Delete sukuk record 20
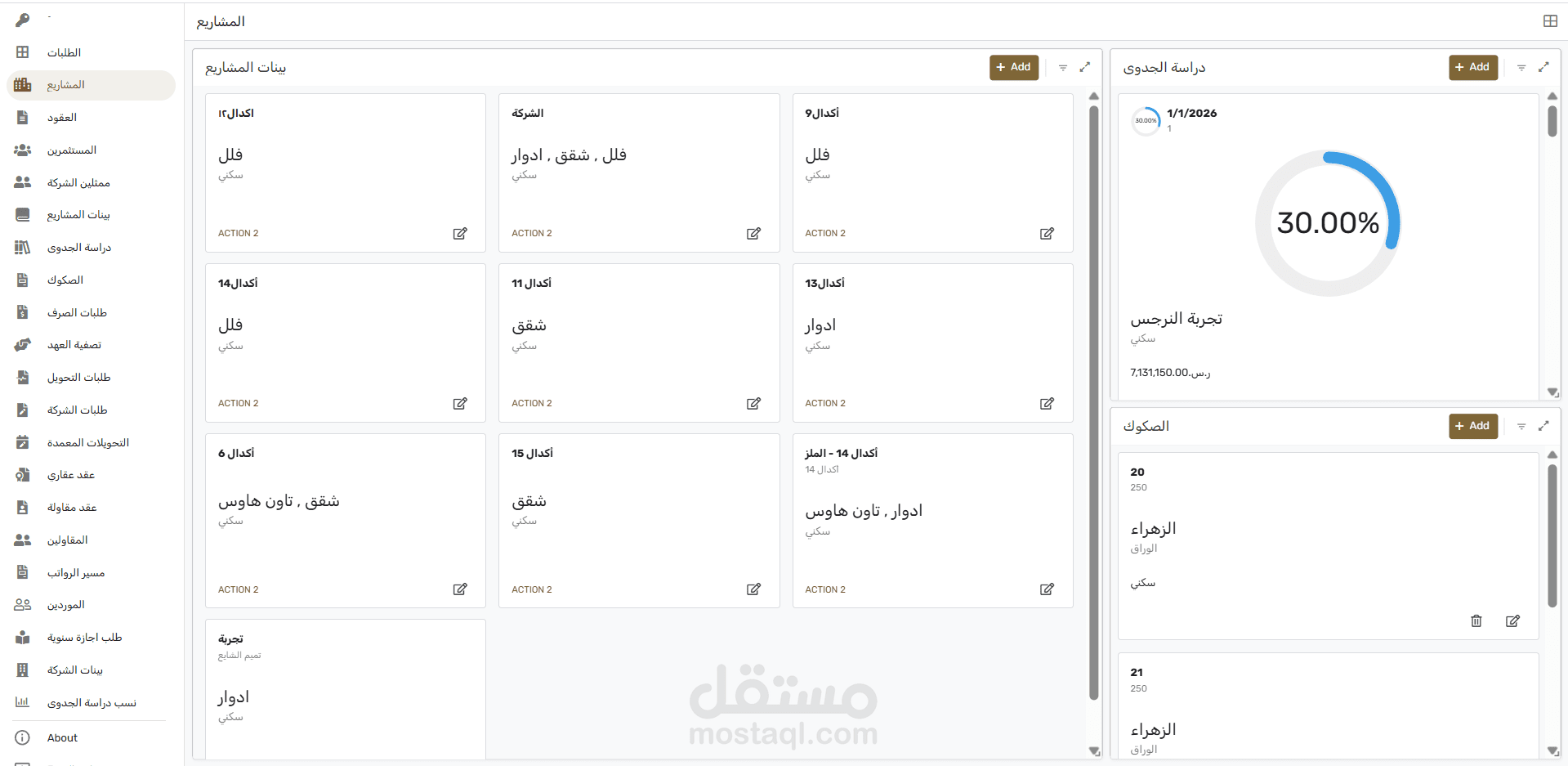This screenshot has width=1568, height=766. [1476, 621]
